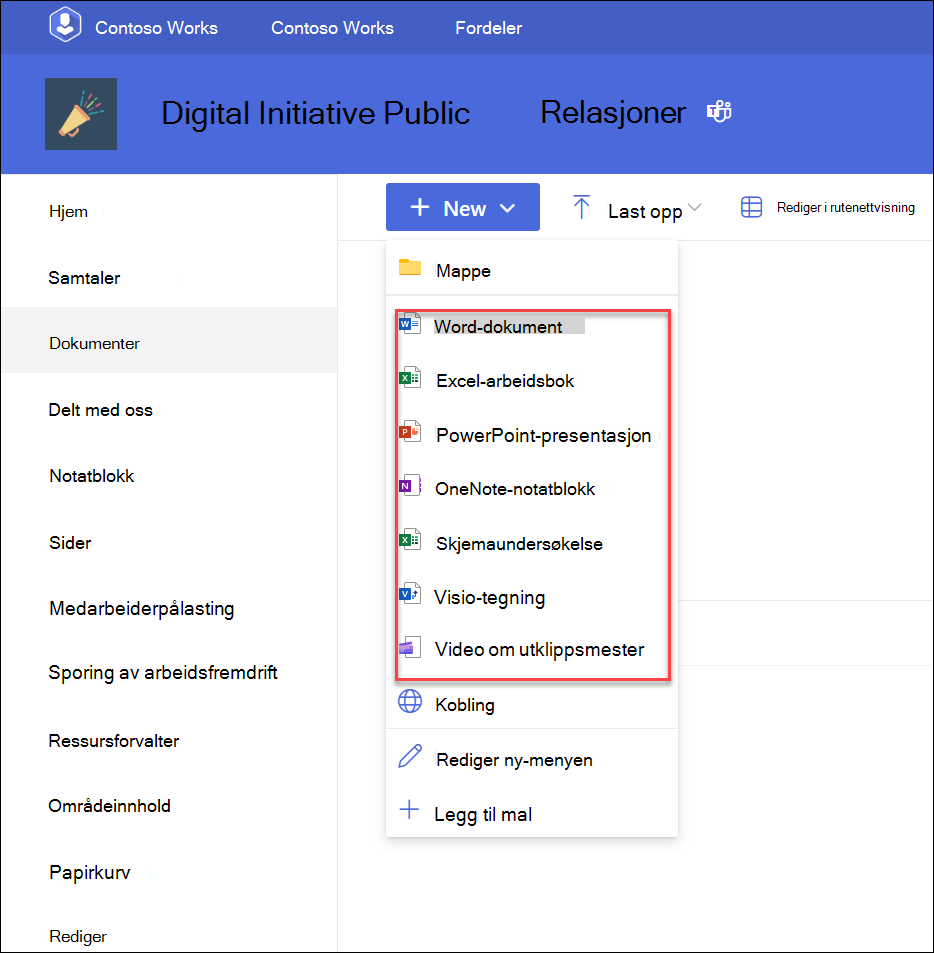Click the Contoso Works logo icon
The height and width of the screenshot is (953, 934).
coord(65,25)
